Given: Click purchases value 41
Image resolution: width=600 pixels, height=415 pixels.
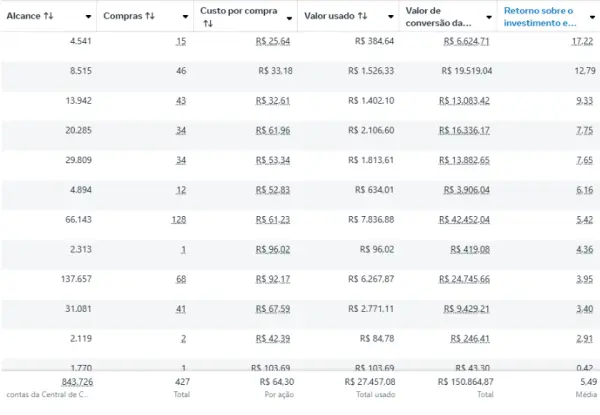Looking at the screenshot, I should [181, 309].
